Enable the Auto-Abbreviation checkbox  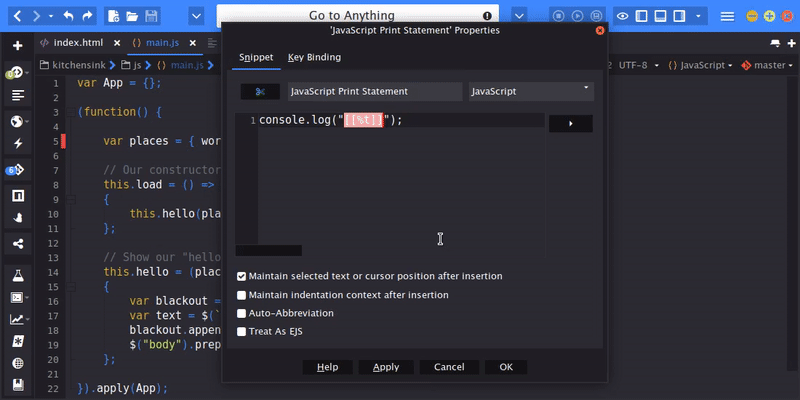coord(241,313)
